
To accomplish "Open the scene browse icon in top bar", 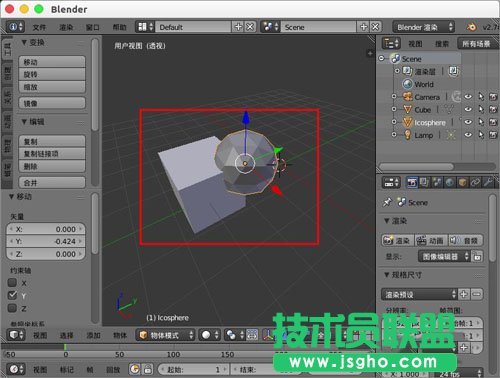I will (270, 27).
